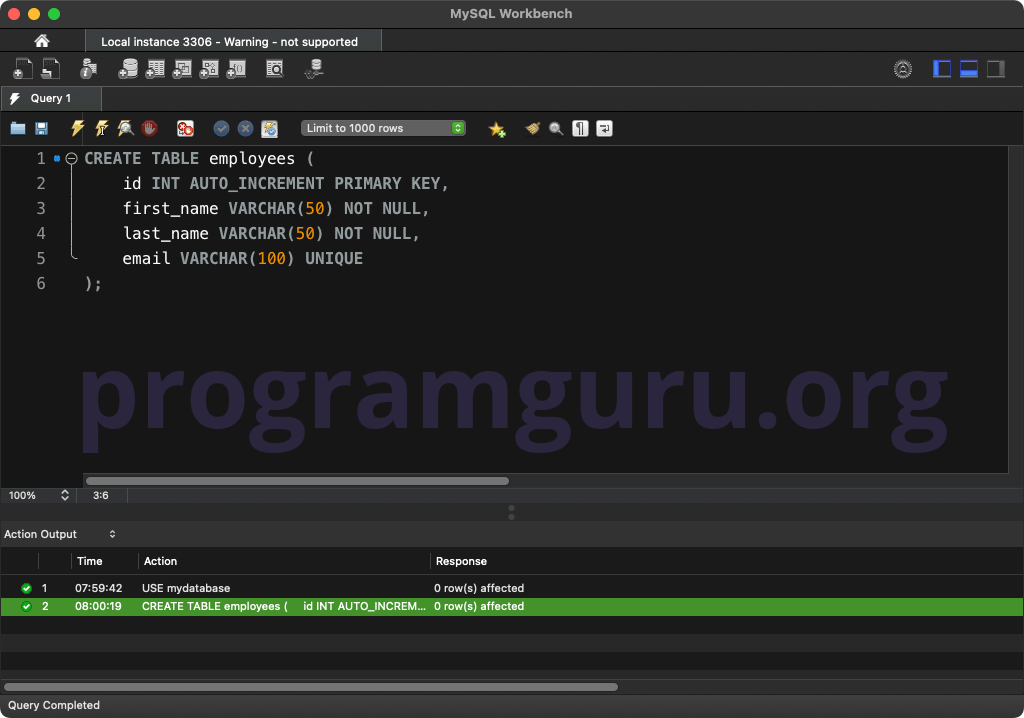
Task: Click success icon of row 2
Action: 26,606
